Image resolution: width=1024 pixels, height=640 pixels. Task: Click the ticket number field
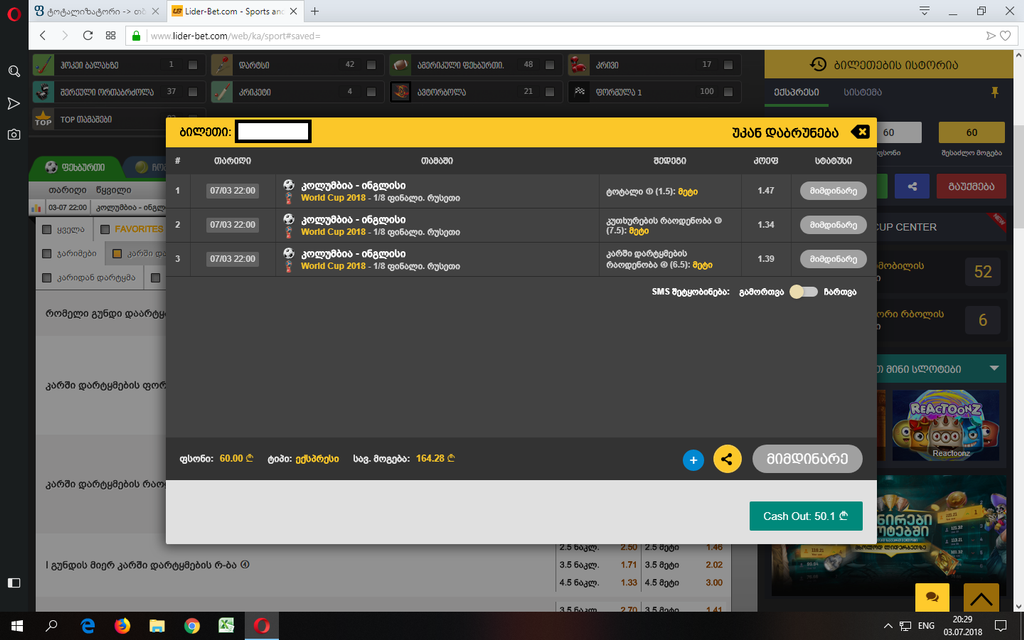coord(272,132)
